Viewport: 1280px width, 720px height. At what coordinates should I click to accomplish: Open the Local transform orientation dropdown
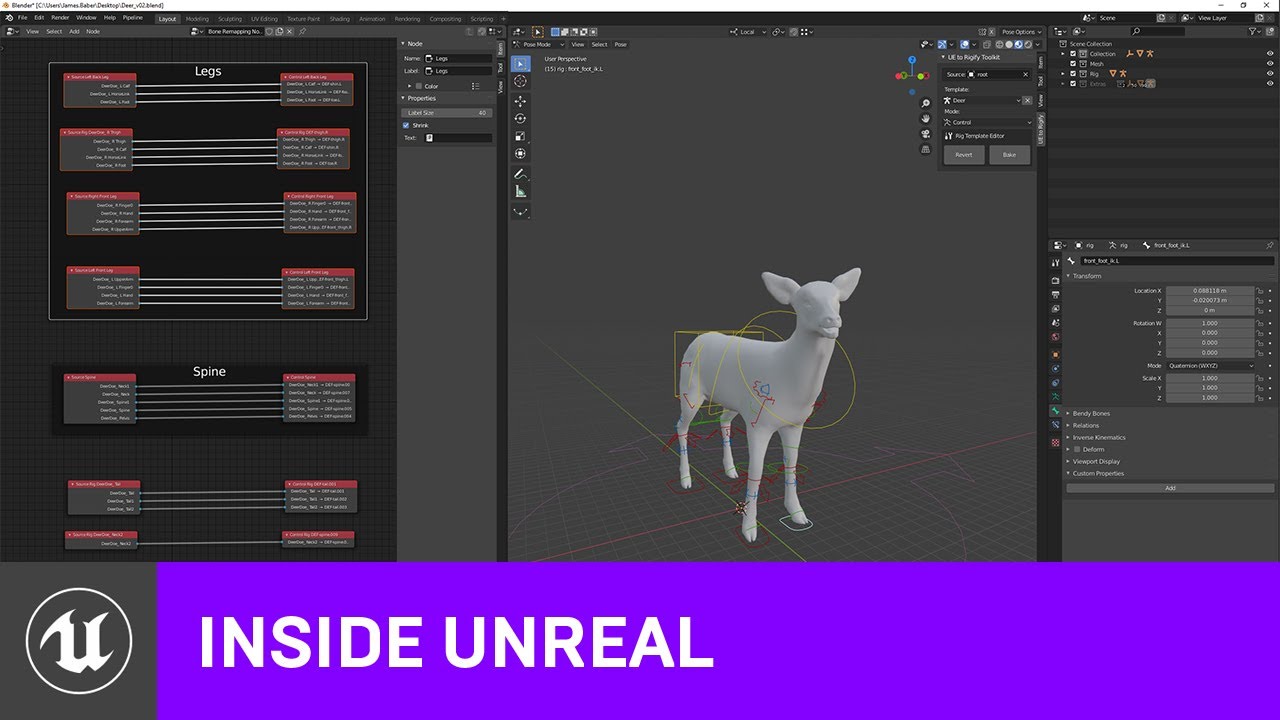click(x=746, y=32)
